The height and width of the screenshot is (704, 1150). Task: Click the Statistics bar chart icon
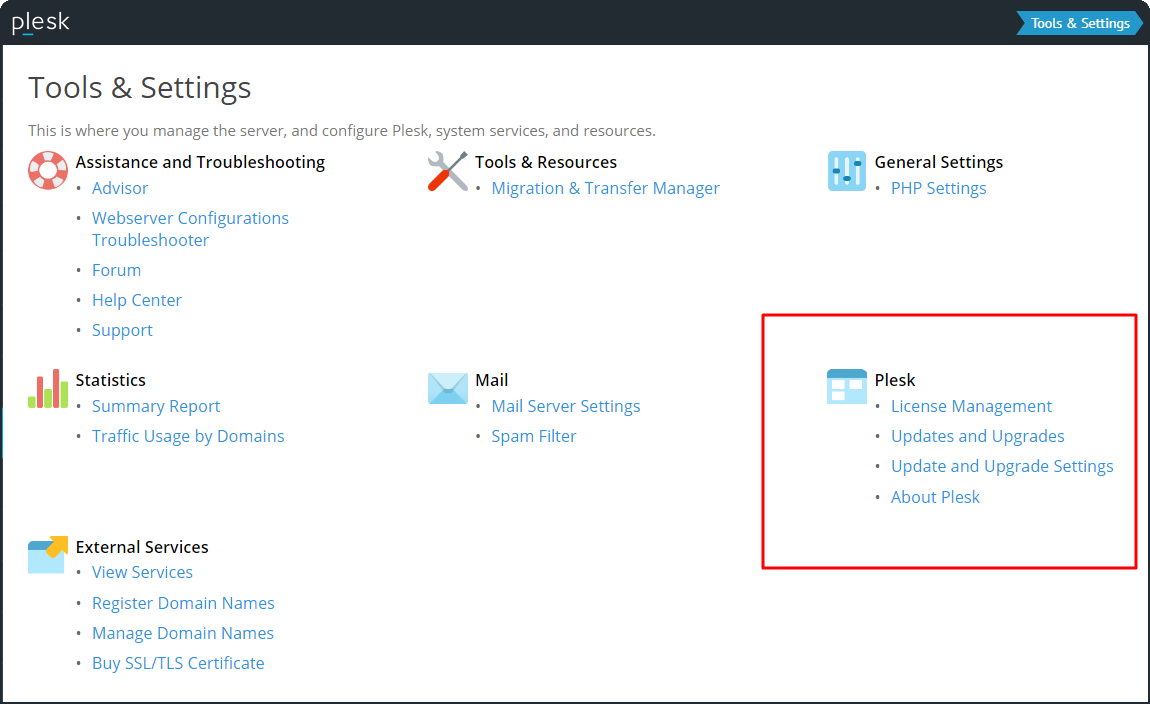tap(48, 389)
